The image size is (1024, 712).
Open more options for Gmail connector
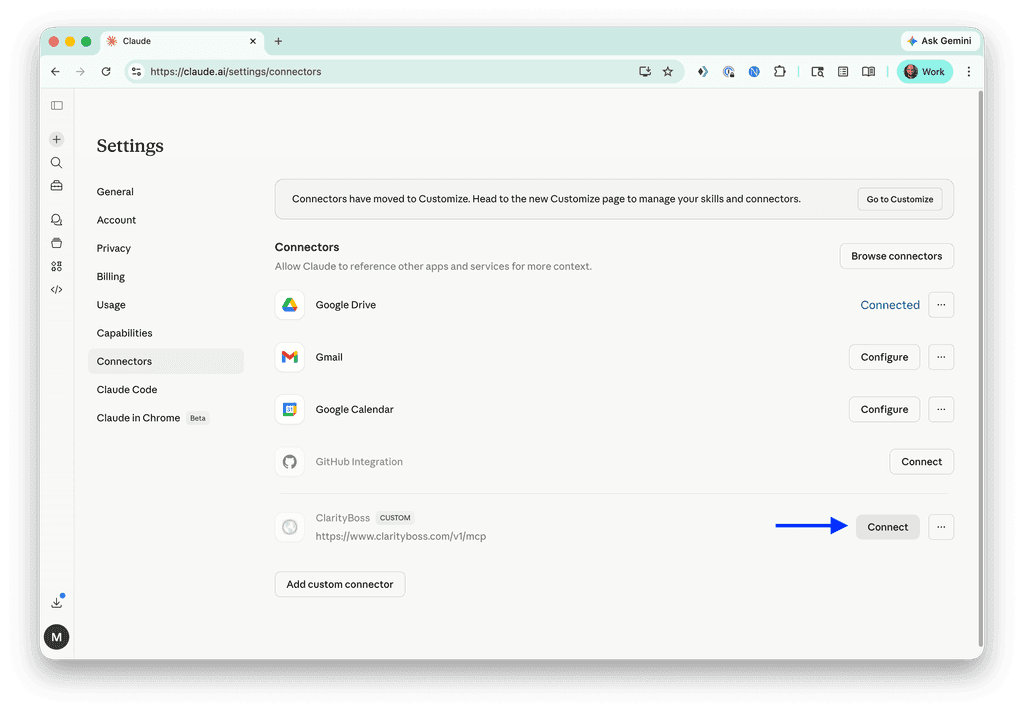(x=941, y=357)
